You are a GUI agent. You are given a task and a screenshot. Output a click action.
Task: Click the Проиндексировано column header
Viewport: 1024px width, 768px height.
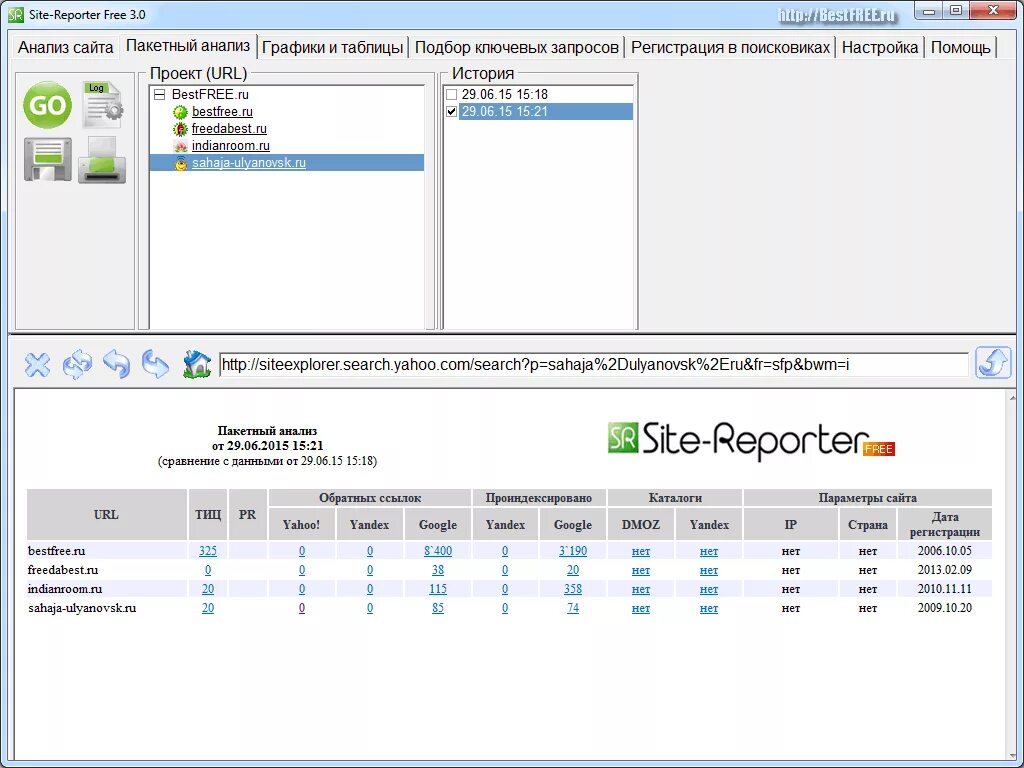539,498
